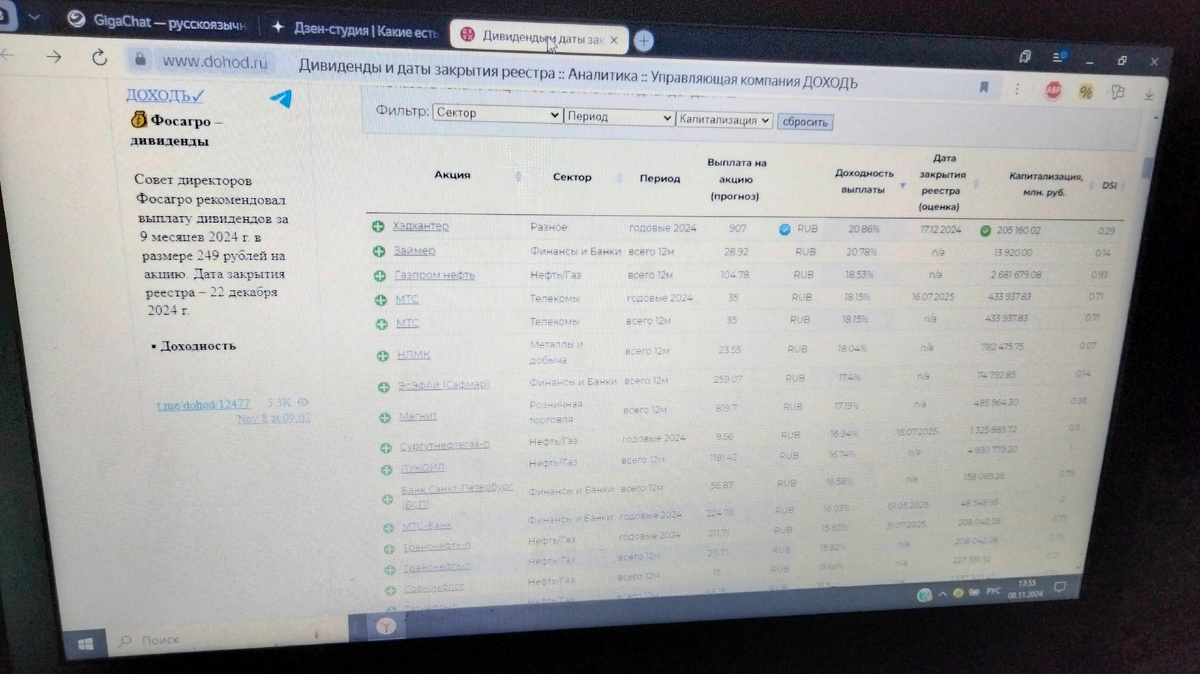Expand the МТС всего 12м row plus icon
Viewport: 1200px width, 674px height.
pyautogui.click(x=381, y=324)
